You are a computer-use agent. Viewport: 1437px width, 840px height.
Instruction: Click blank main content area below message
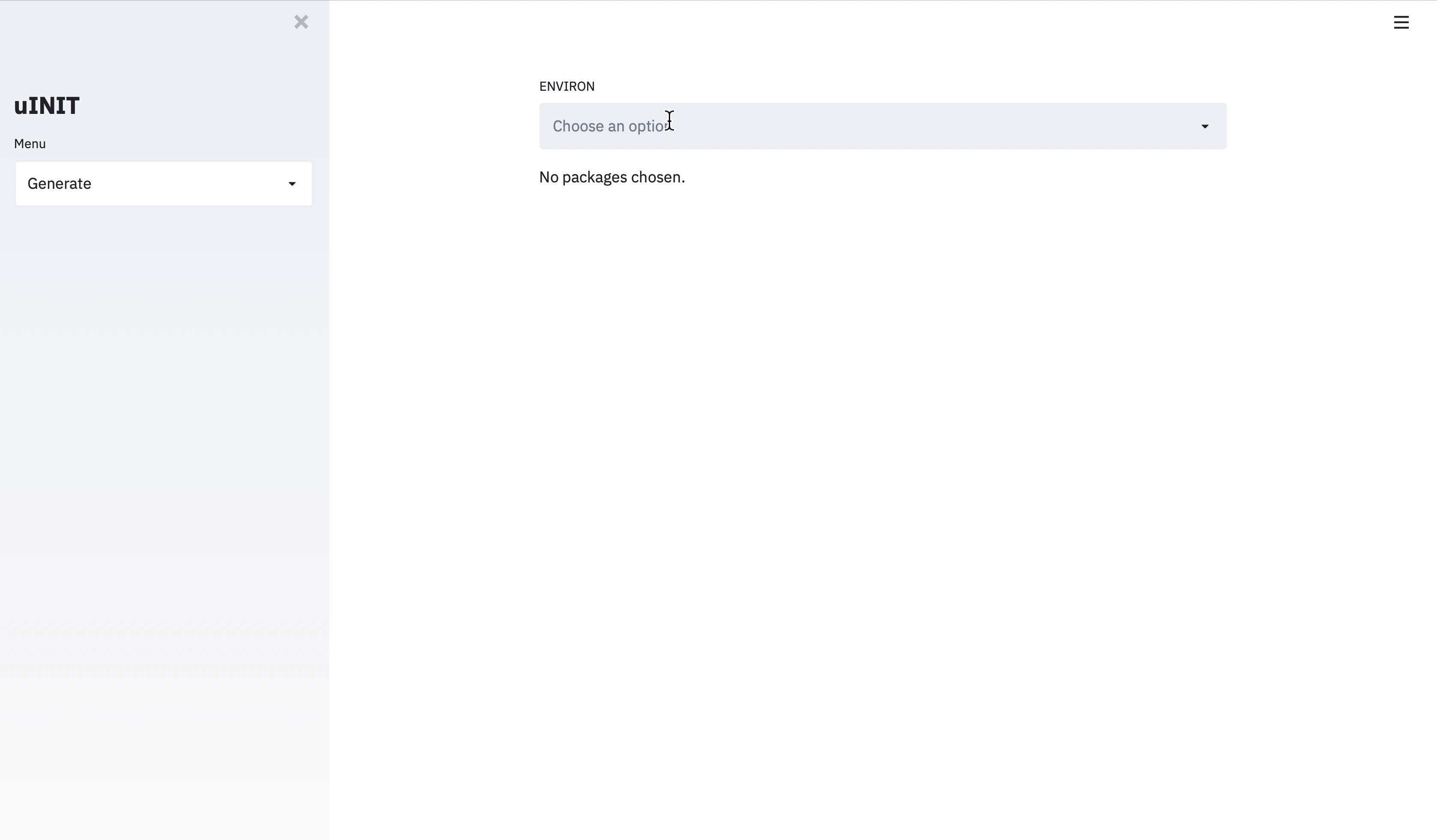point(882,456)
